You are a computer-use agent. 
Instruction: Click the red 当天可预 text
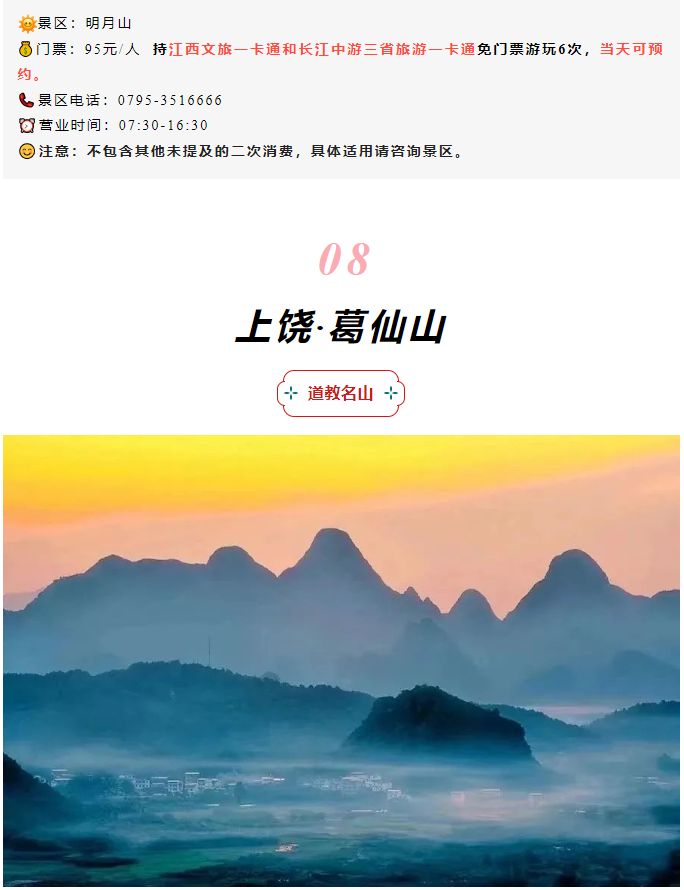631,49
